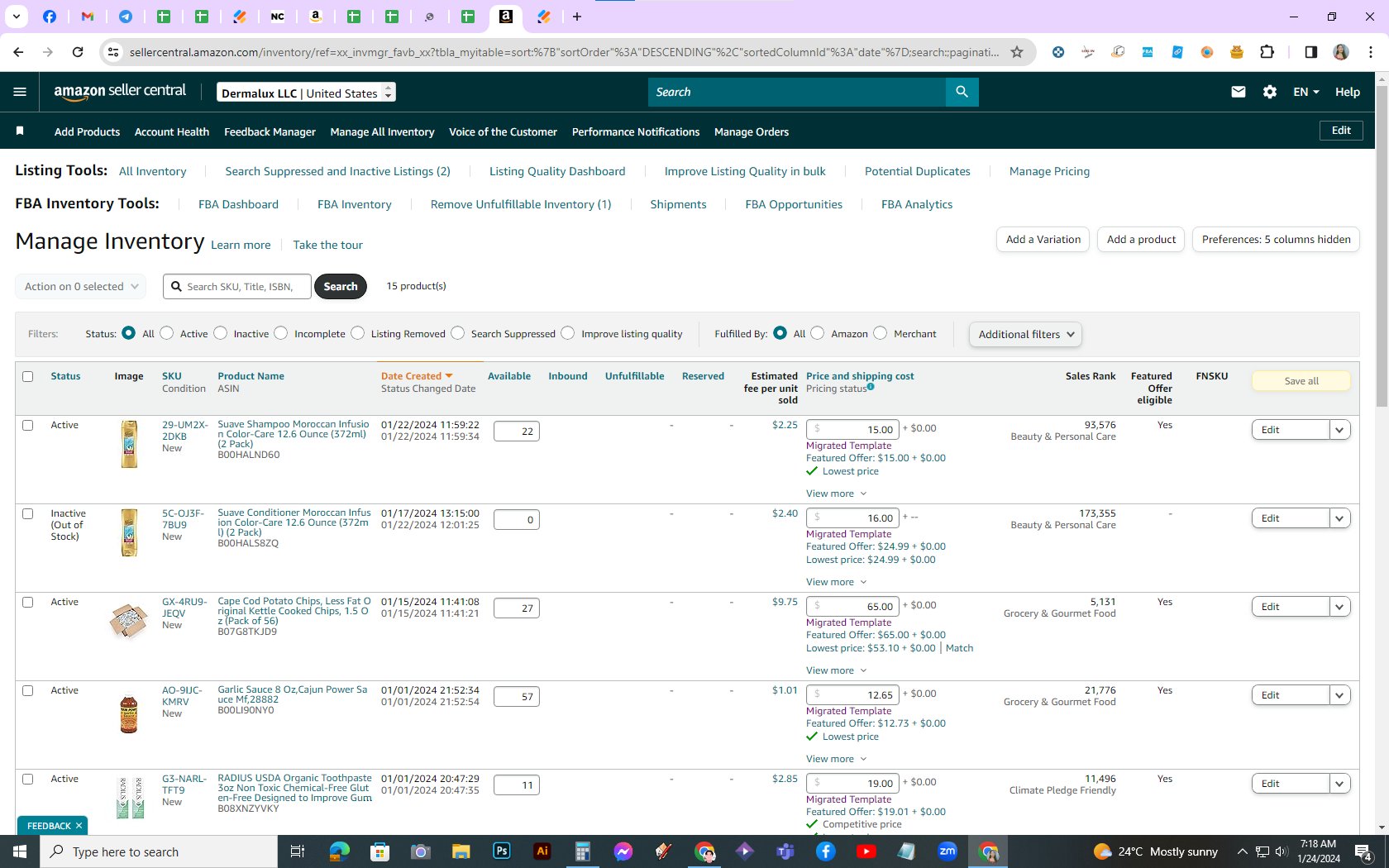Image resolution: width=1389 pixels, height=868 pixels.
Task: Filter by Fulfilled By Amazon
Action: tap(818, 333)
